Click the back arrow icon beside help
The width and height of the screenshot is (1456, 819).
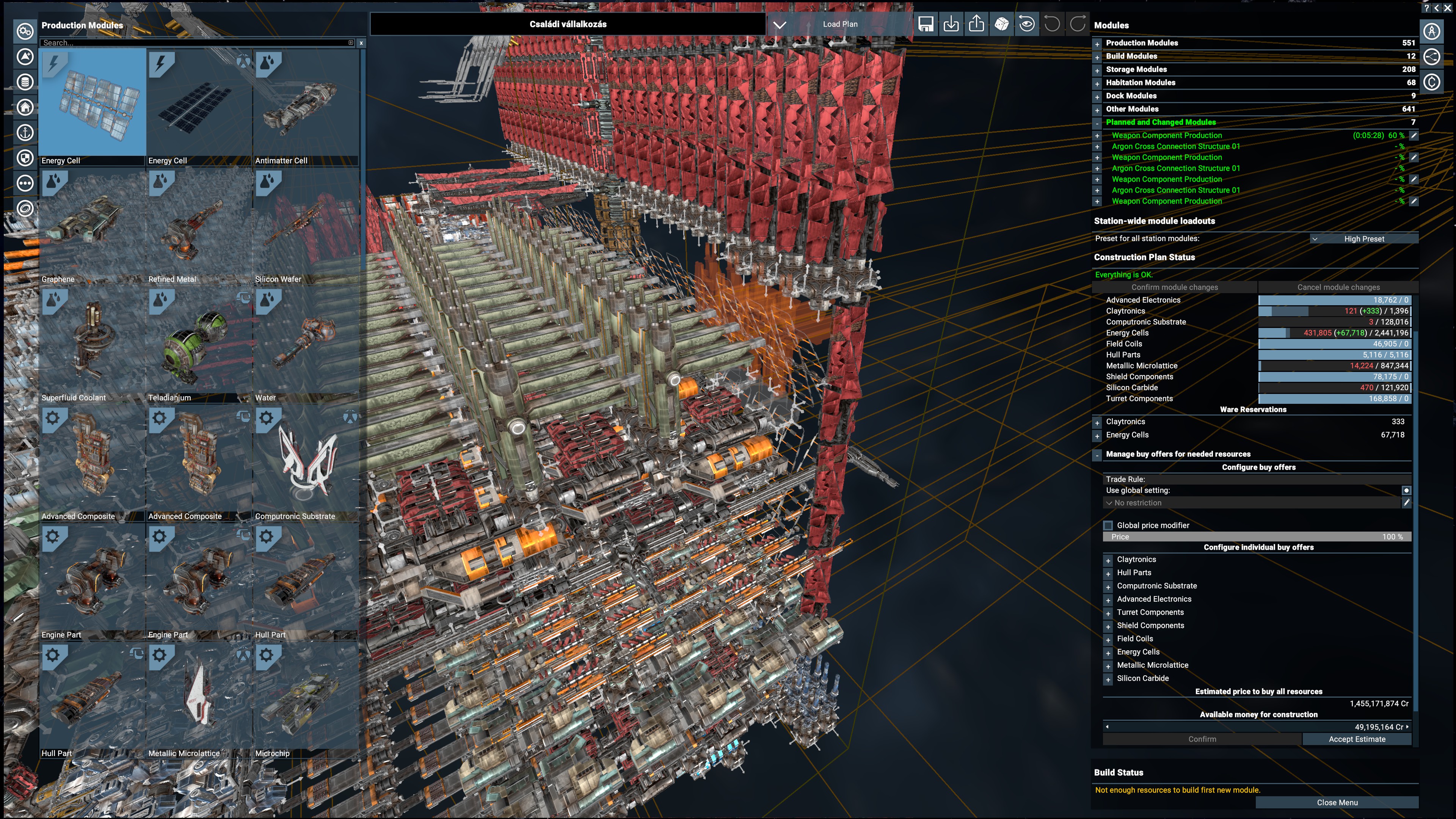(x=1437, y=8)
